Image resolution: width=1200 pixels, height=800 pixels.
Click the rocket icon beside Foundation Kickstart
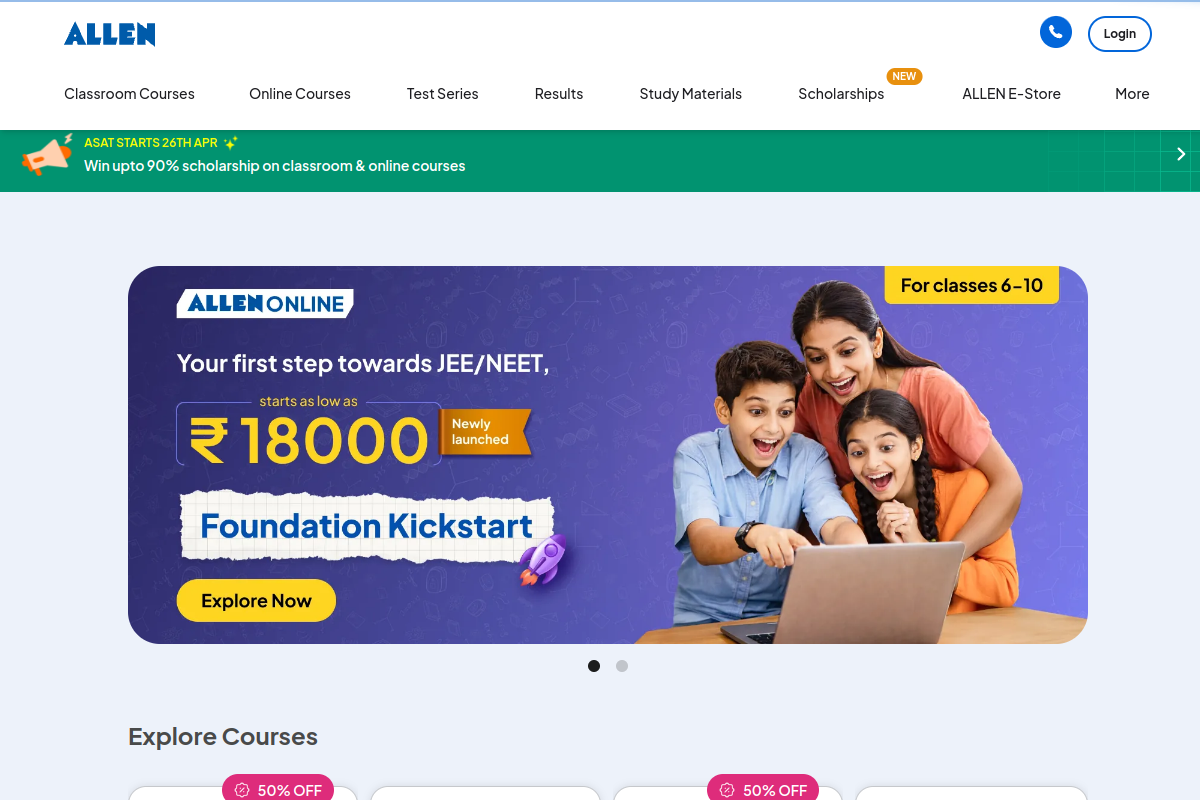pos(544,559)
